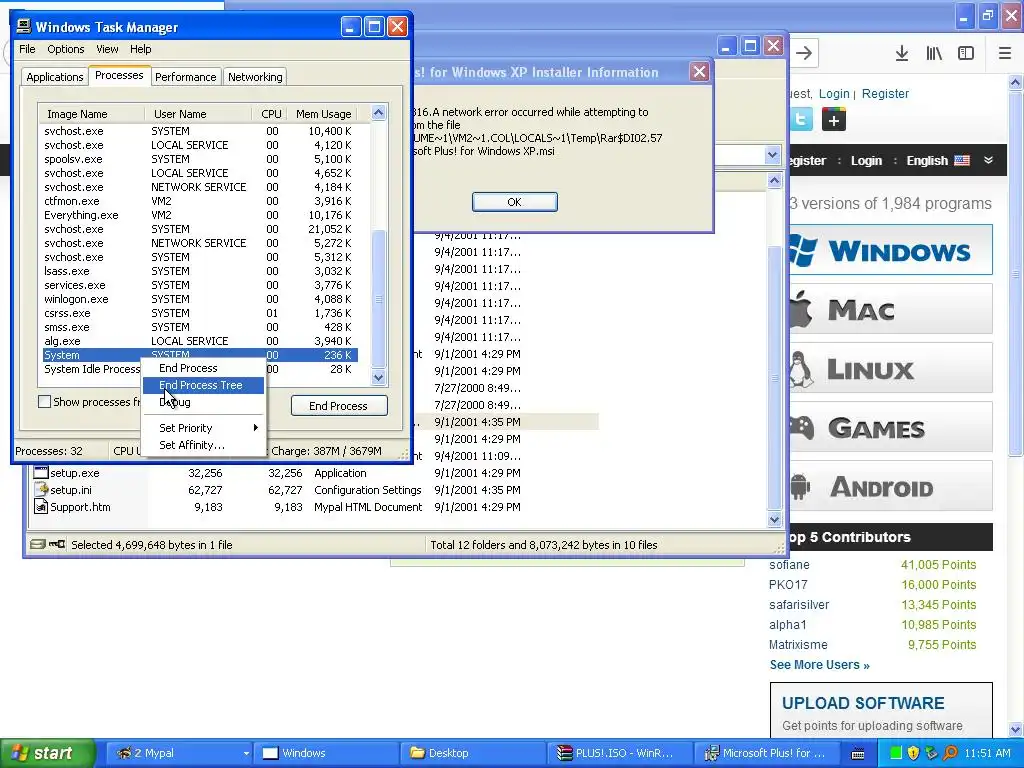This screenshot has height=768, width=1024.
Task: Choose End Process Tree in context menu
Action: (204, 385)
